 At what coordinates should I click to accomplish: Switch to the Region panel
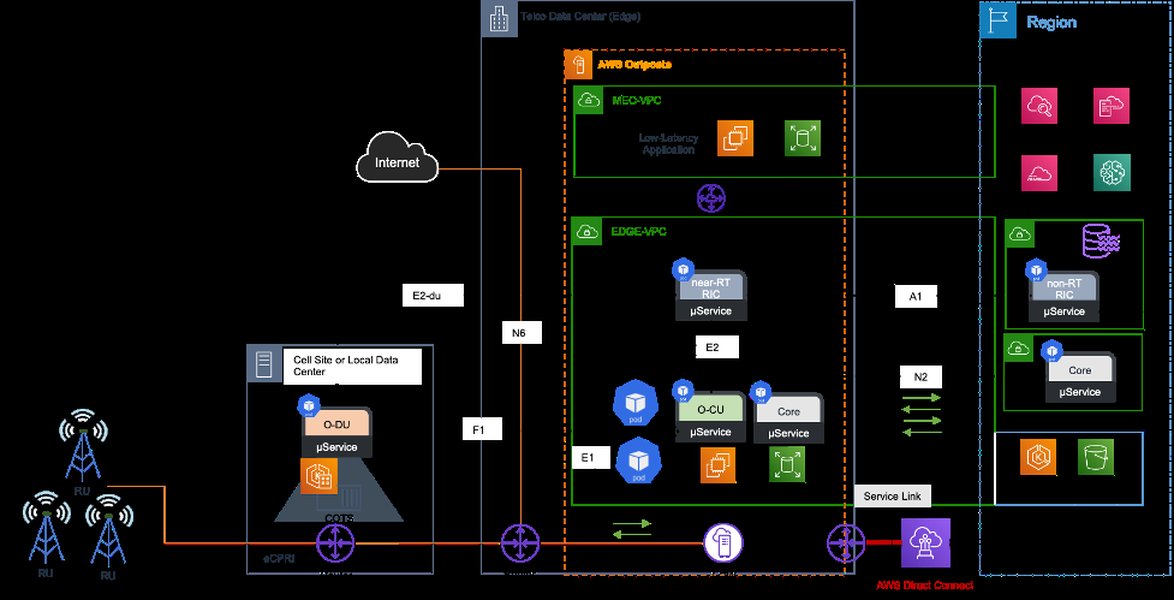click(x=1052, y=21)
